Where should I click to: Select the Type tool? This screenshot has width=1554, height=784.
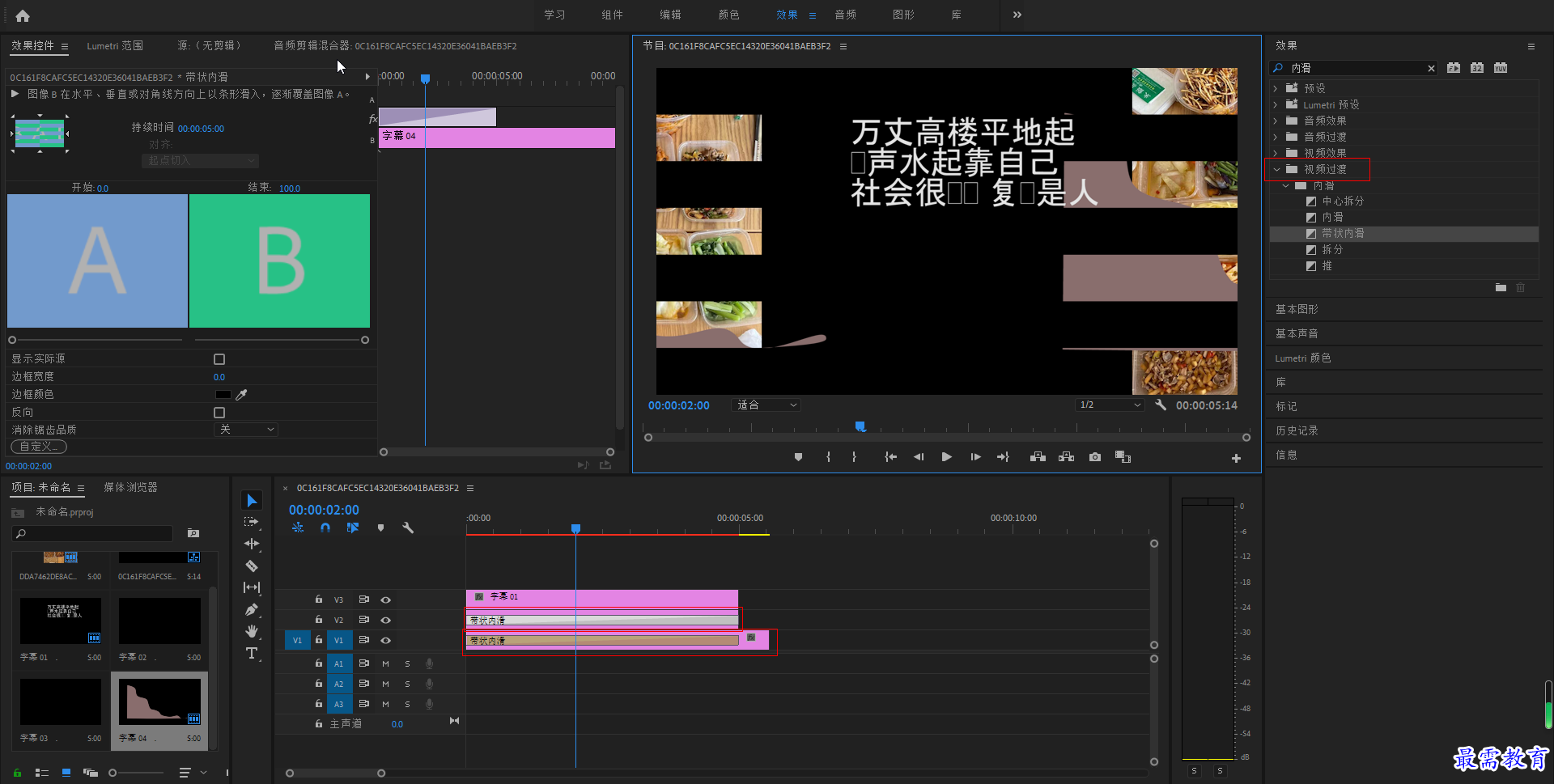pos(252,653)
